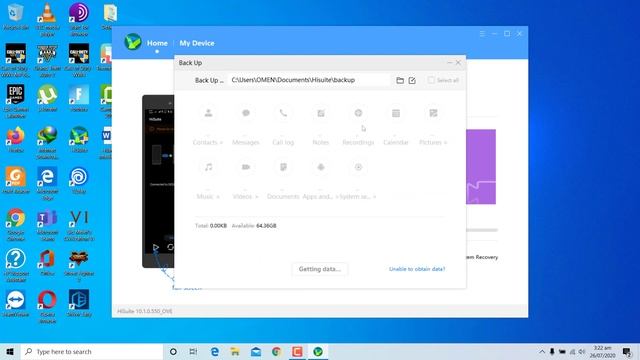
Task: Expand the Contacts category arrow
Action: (x=221, y=143)
